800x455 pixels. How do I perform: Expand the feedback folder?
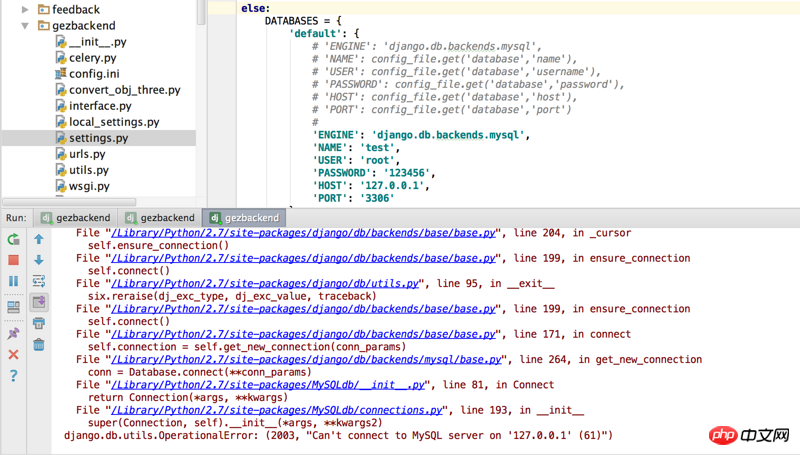click(25, 10)
